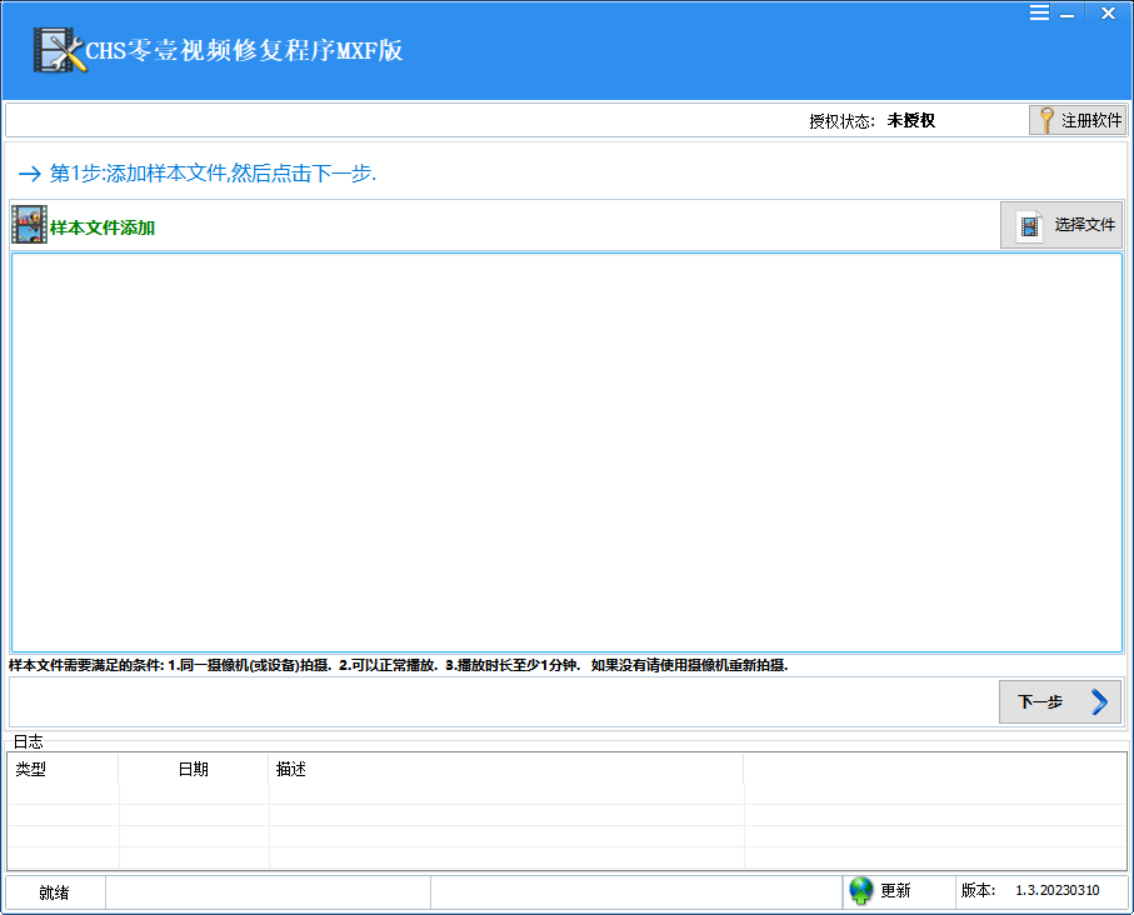Viewport: 1134px width, 915px height.
Task: Click 更新 to check for updates
Action: (x=894, y=890)
